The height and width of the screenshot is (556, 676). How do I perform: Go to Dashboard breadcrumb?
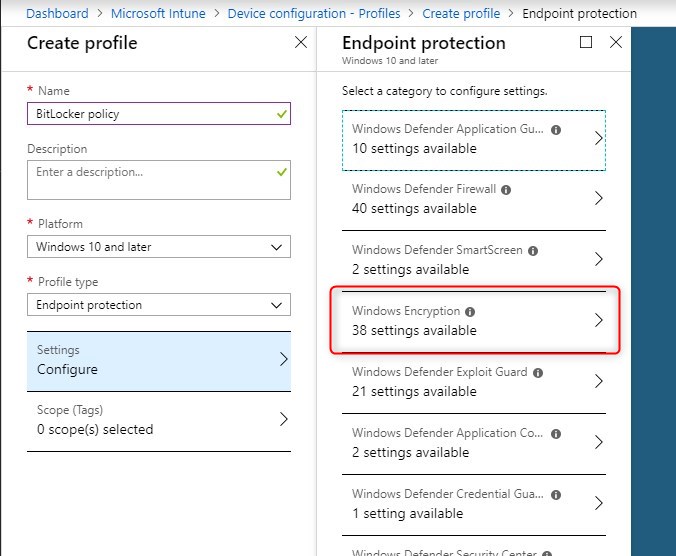coord(57,13)
